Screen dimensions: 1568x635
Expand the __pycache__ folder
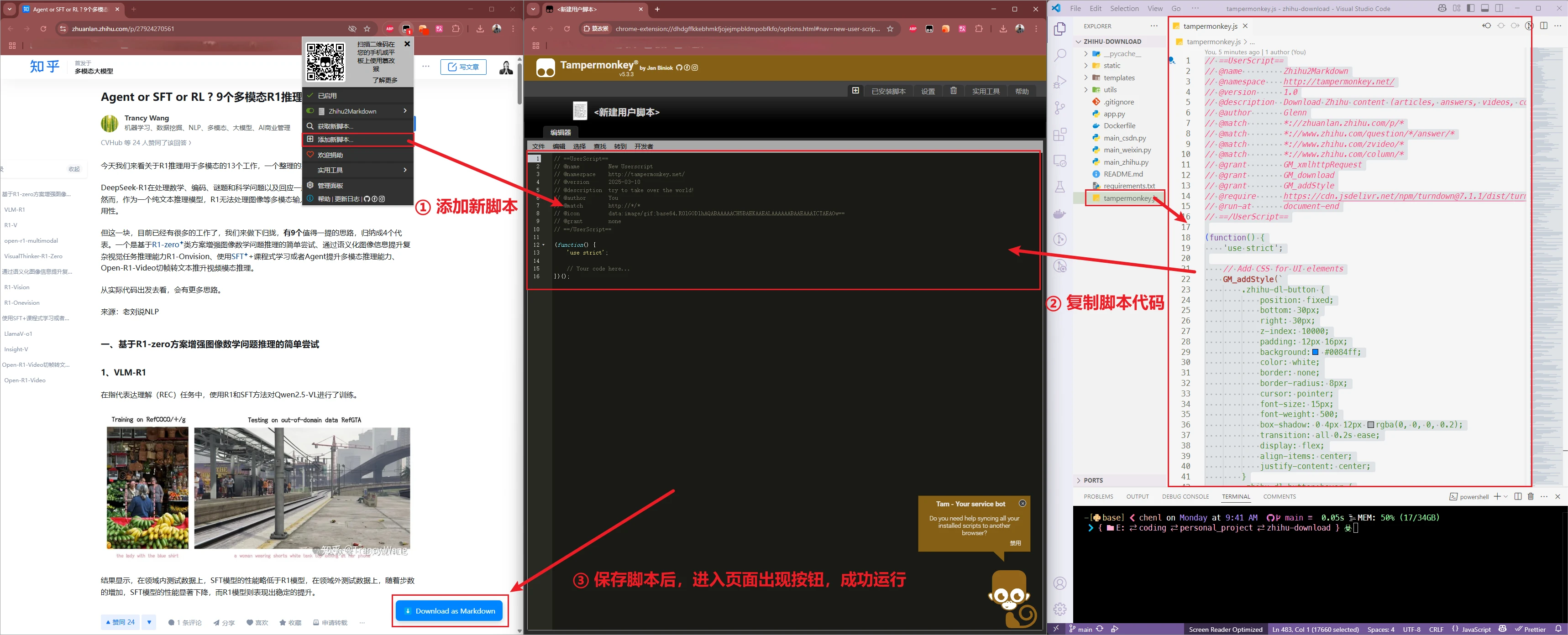1086,53
